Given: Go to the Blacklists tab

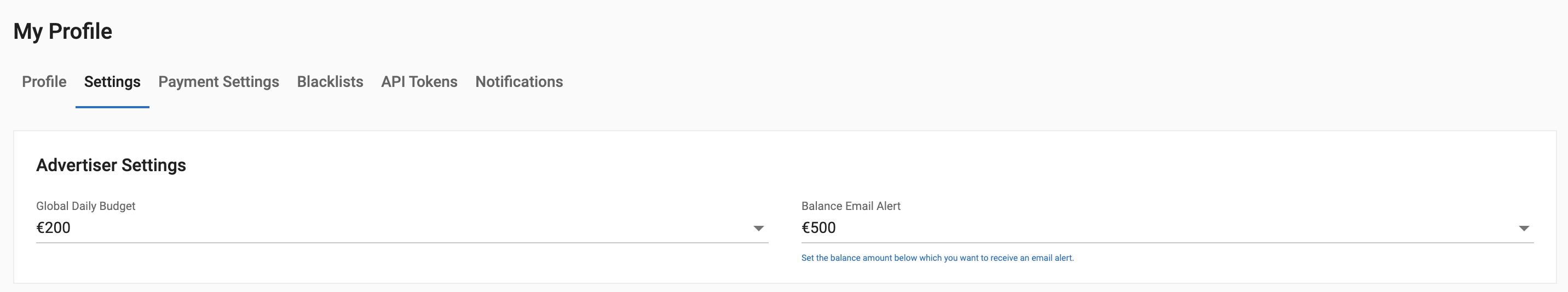Looking at the screenshot, I should tap(330, 82).
